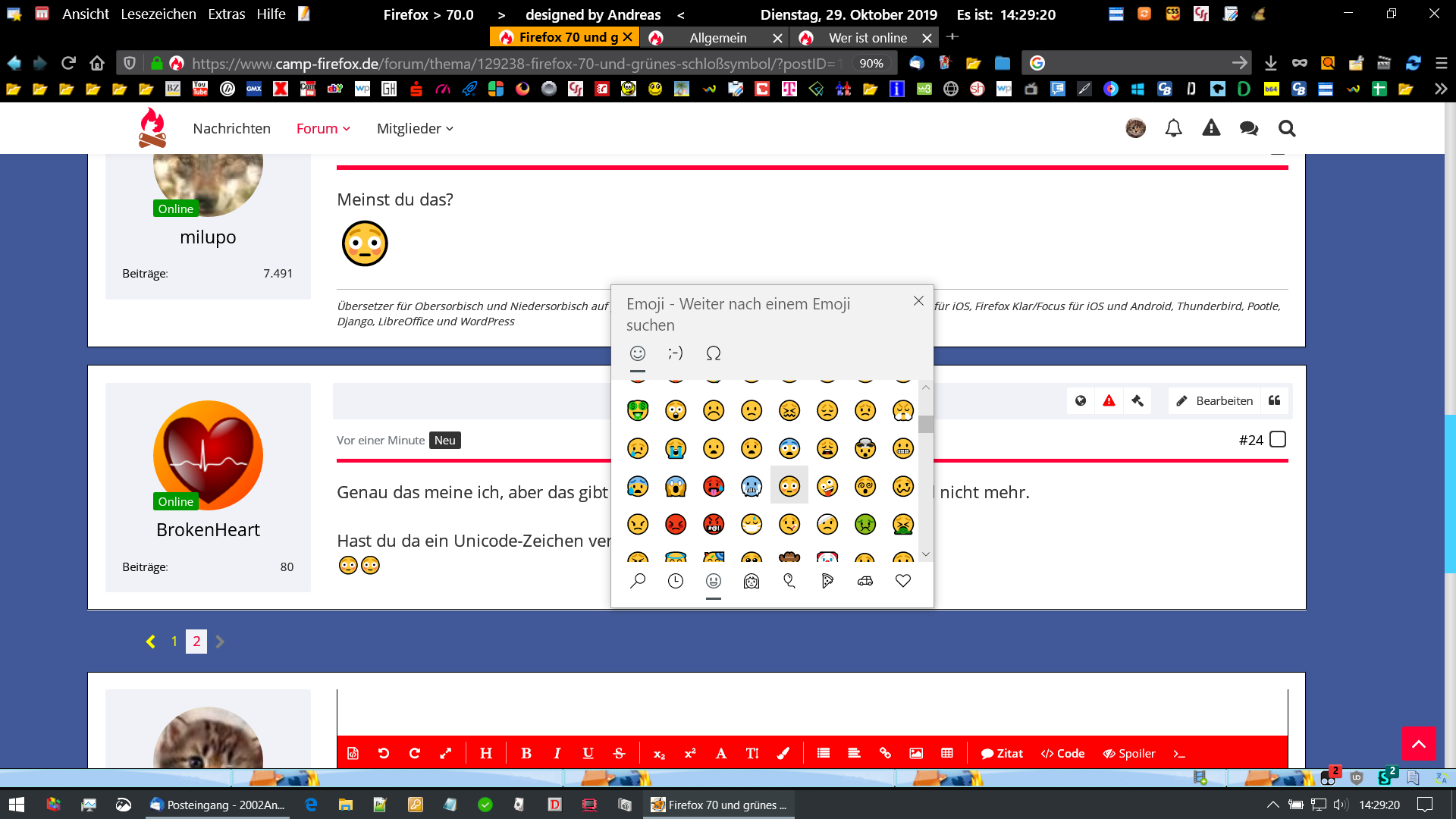Open the forum search magnifier
This screenshot has height=819, width=1456.
[x=1287, y=128]
